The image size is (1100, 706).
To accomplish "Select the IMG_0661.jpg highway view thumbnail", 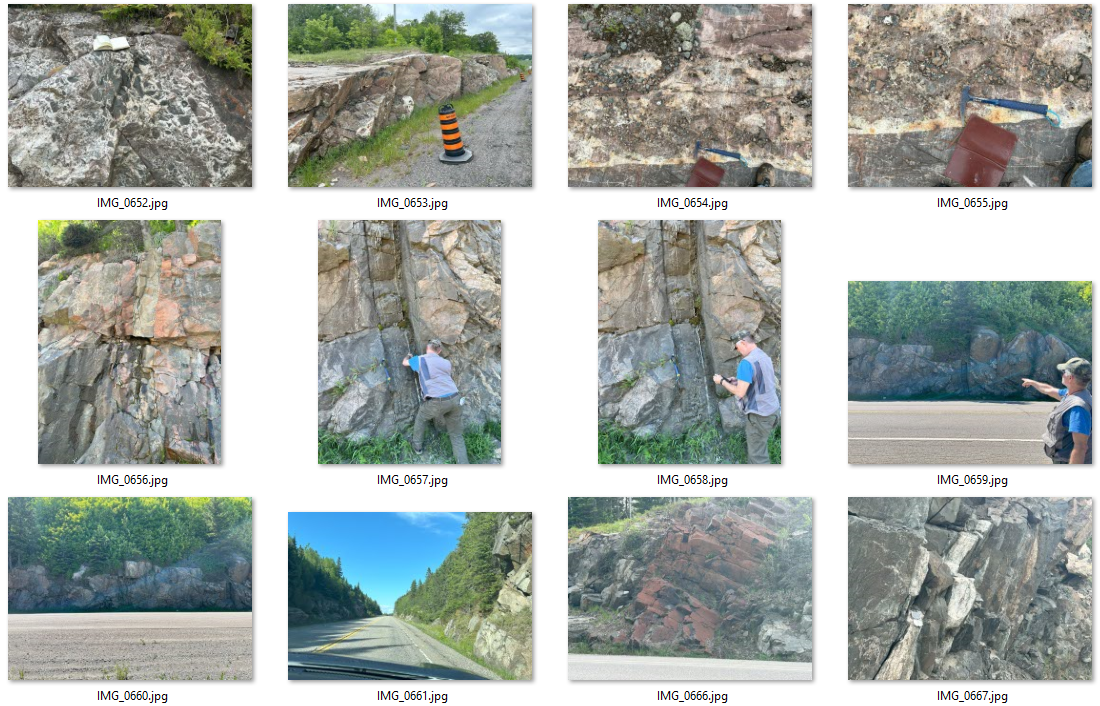I will point(410,596).
